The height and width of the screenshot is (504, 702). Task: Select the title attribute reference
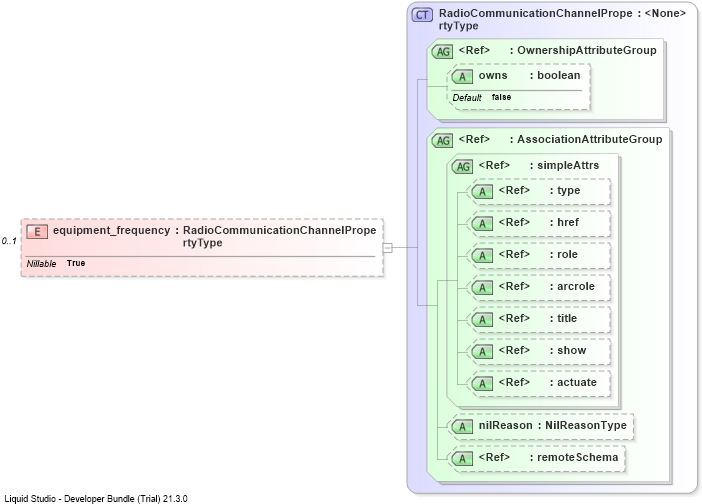567,318
